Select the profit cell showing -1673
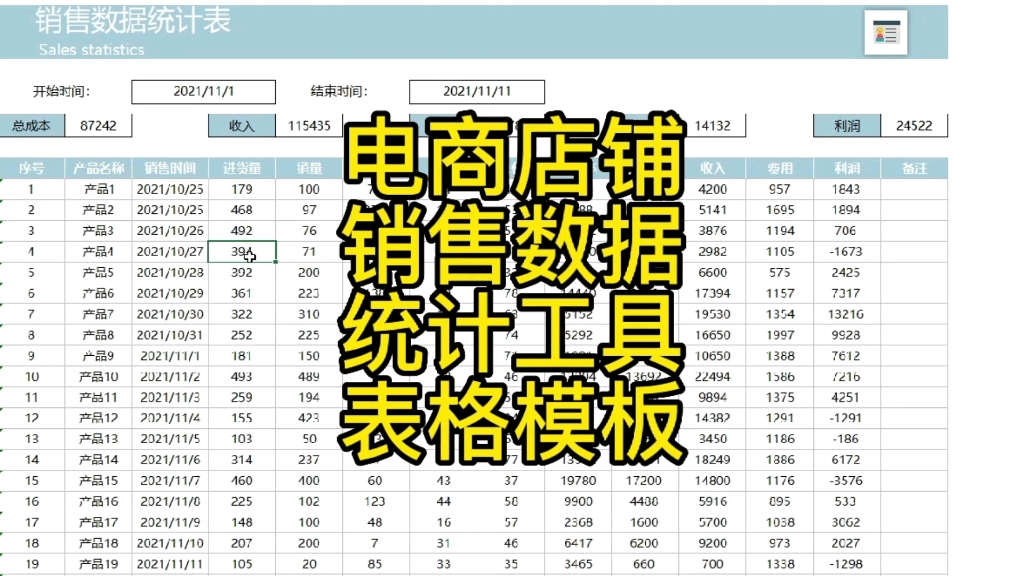 (x=847, y=251)
